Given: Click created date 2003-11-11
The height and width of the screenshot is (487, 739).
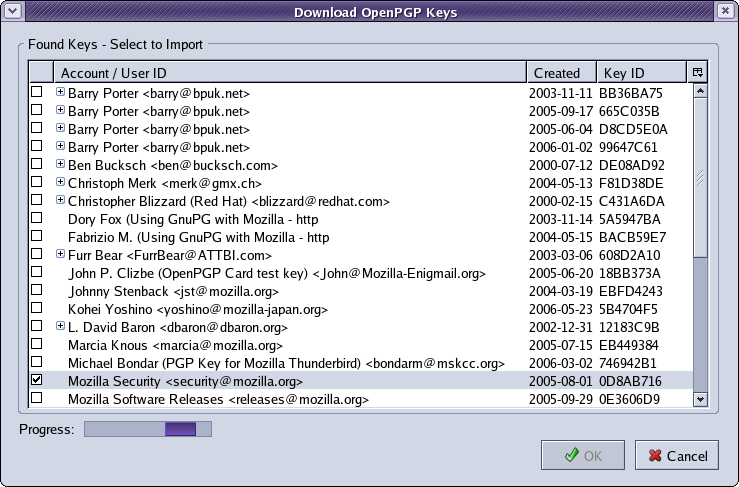Looking at the screenshot, I should pos(560,93).
